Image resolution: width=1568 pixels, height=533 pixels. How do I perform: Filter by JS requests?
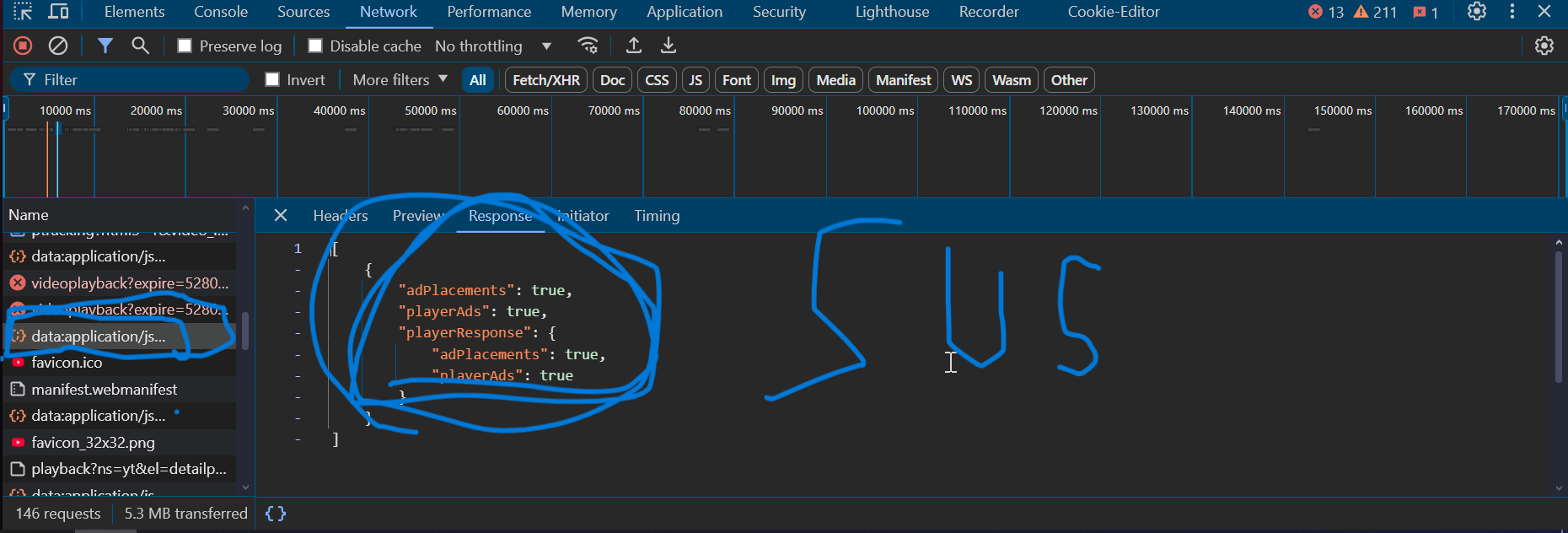(x=695, y=80)
